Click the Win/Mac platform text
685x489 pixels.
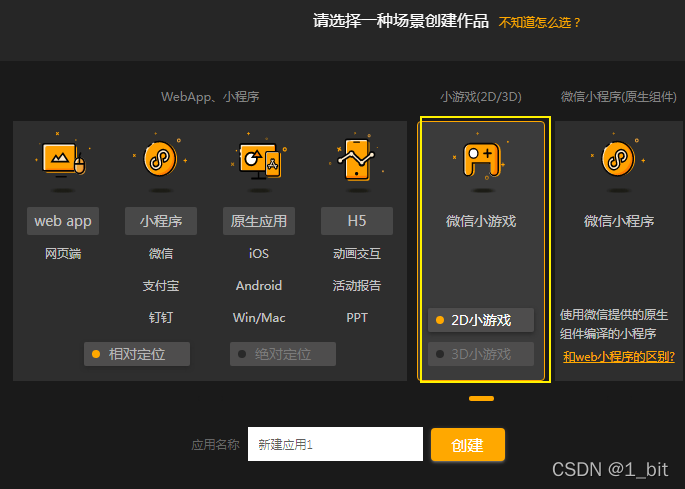pyautogui.click(x=259, y=318)
